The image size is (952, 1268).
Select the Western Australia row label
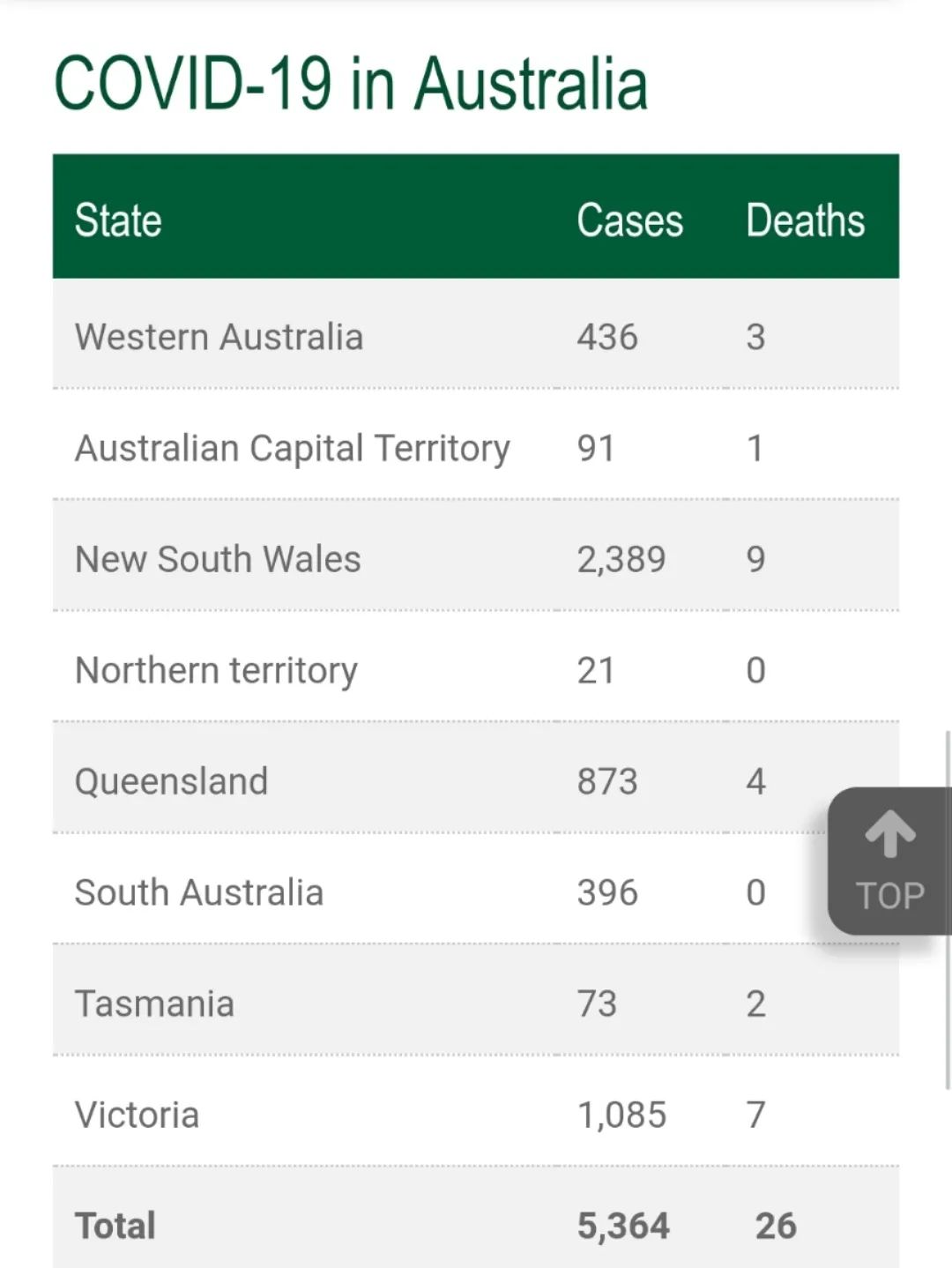pos(219,337)
